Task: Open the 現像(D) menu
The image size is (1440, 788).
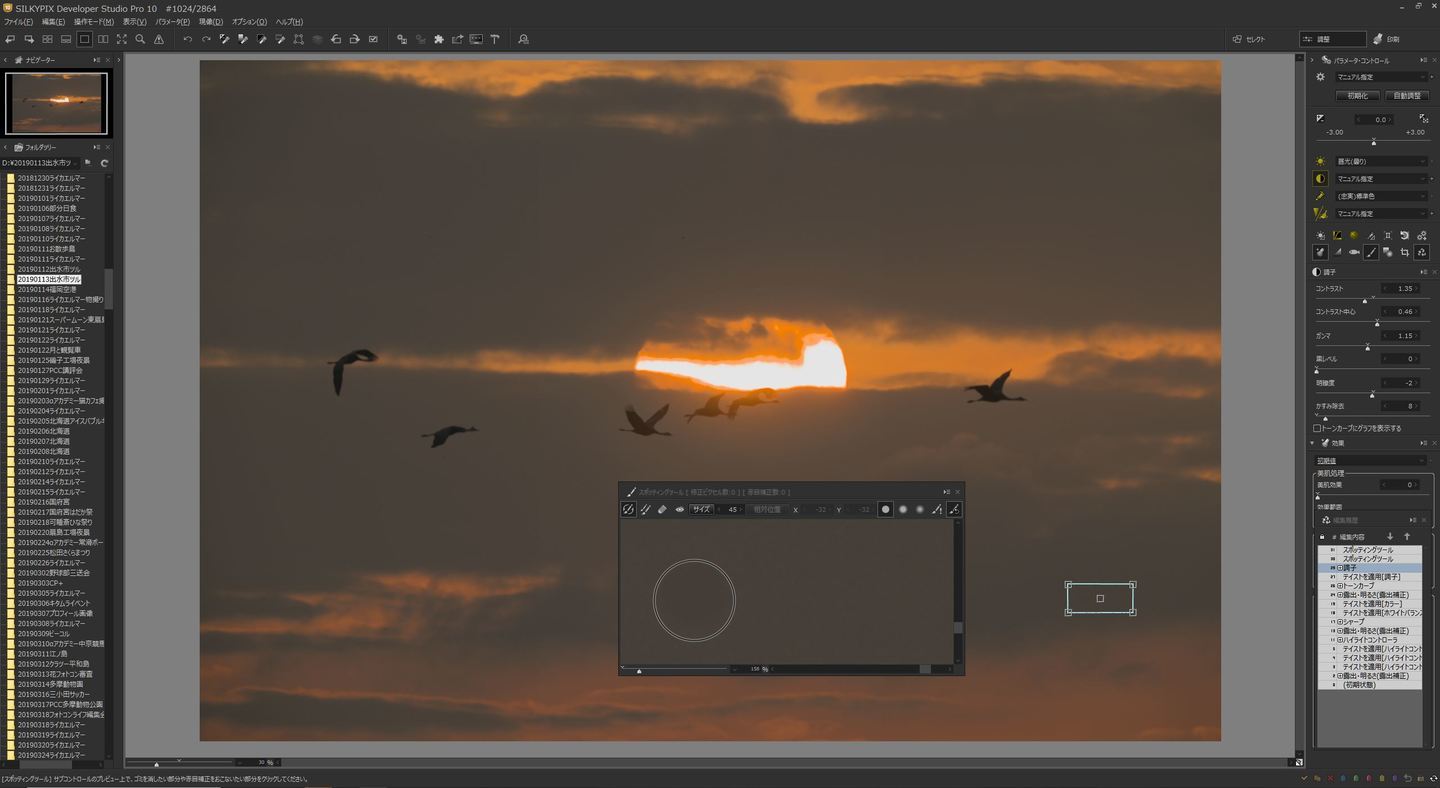Action: (210, 21)
